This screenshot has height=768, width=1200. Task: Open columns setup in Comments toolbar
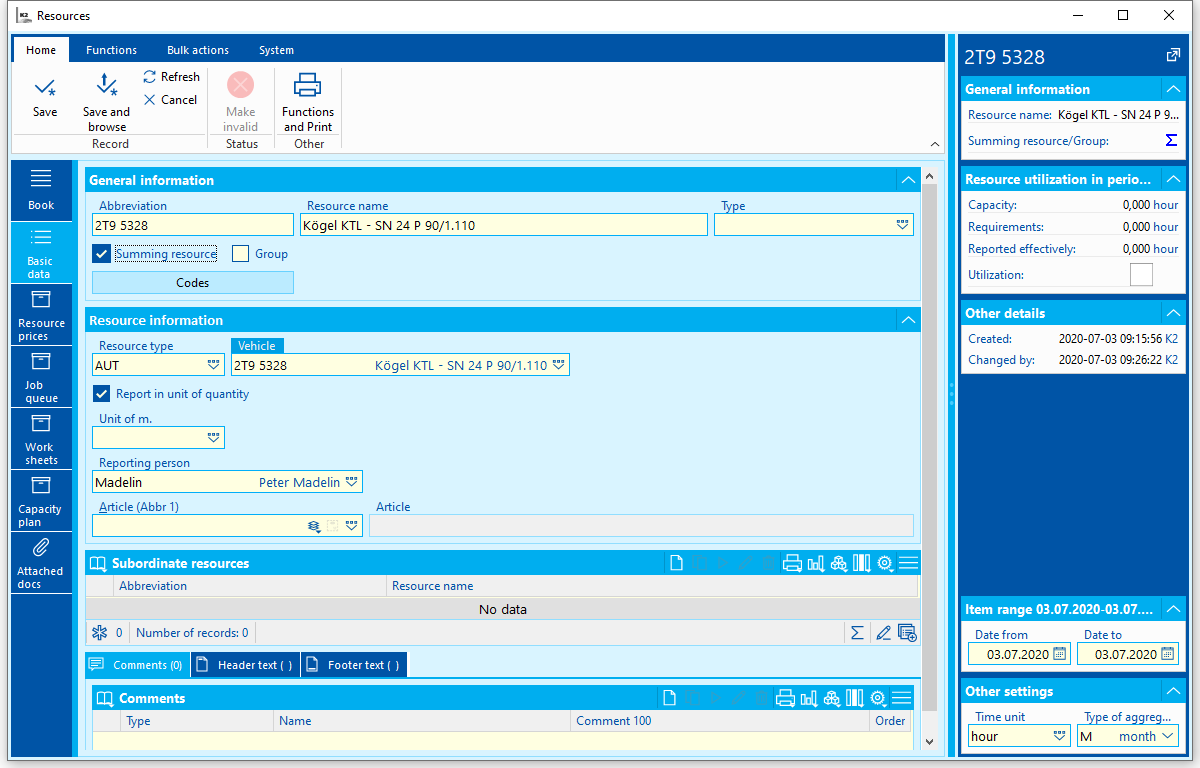click(854, 698)
